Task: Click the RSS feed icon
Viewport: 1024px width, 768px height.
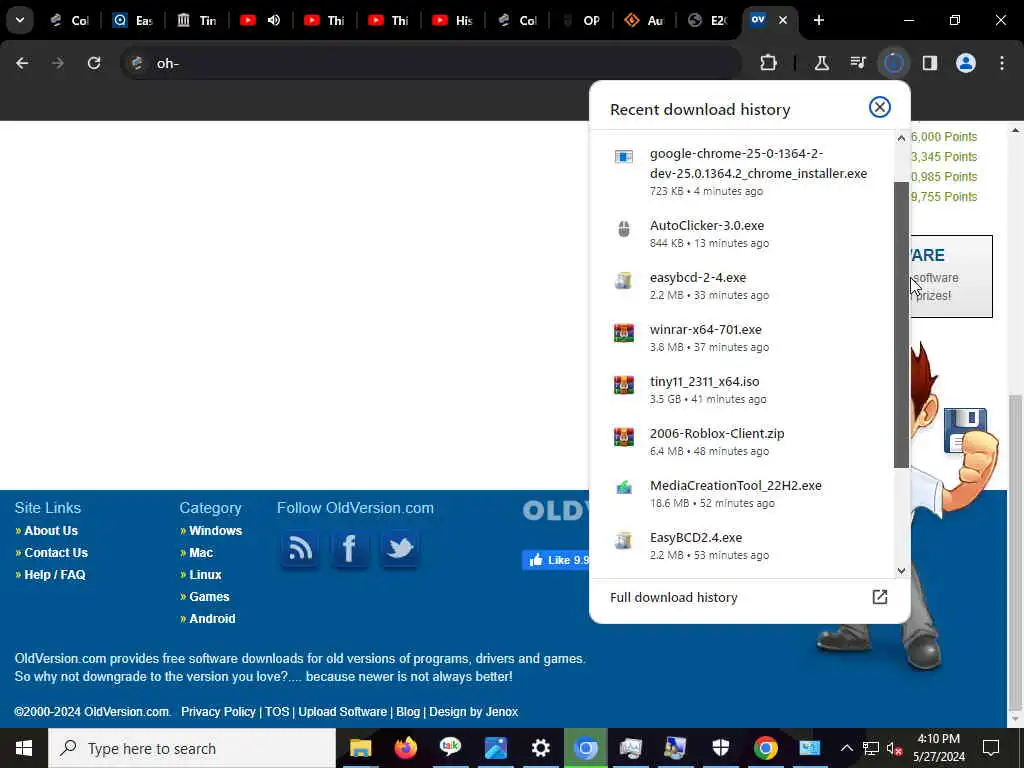Action: click(x=300, y=549)
